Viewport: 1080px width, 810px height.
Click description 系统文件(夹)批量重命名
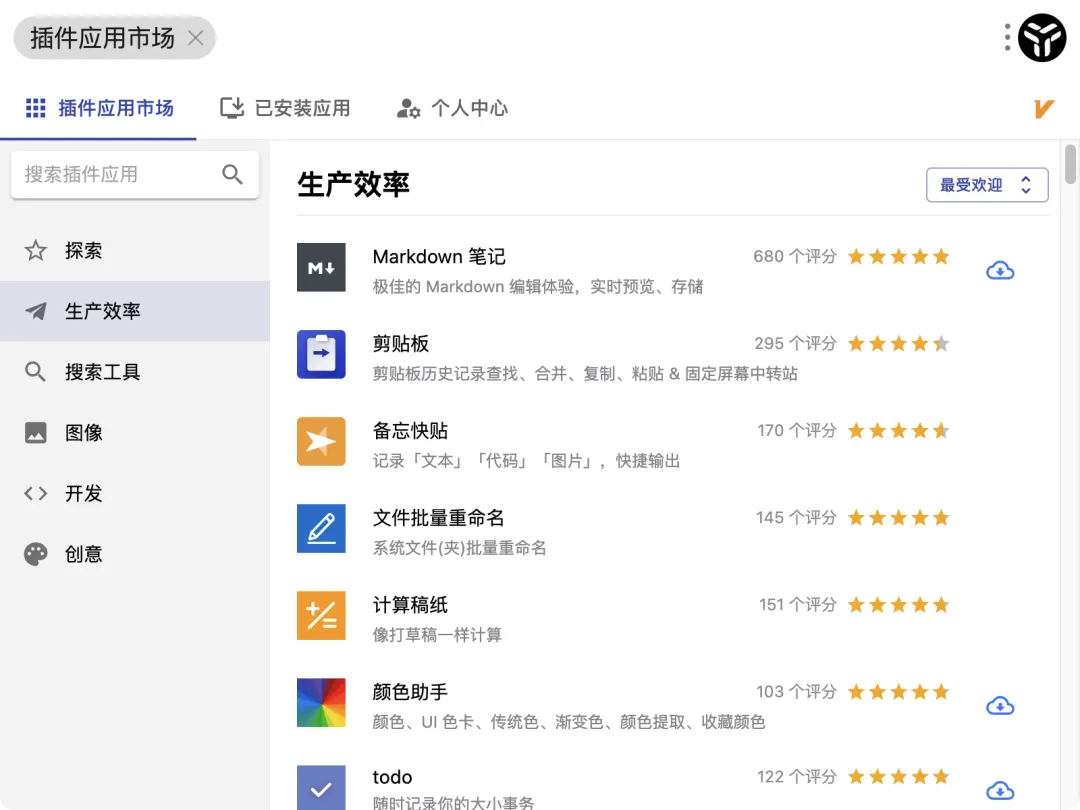click(459, 548)
